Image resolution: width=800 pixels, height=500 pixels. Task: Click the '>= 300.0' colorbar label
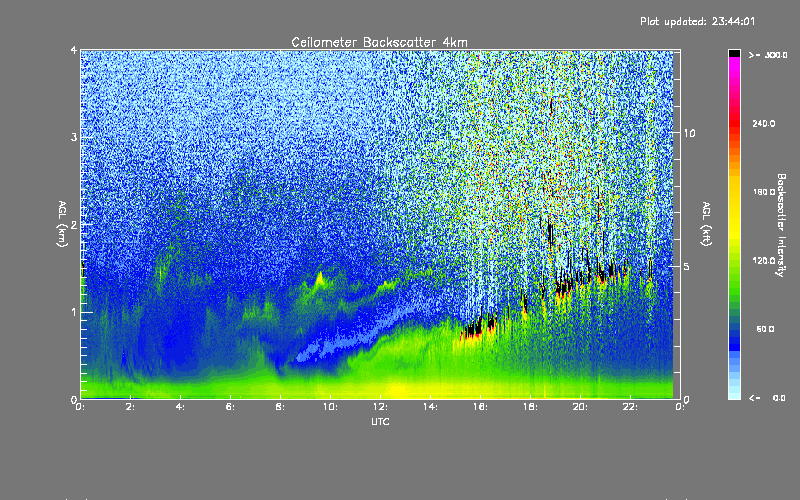pos(768,55)
